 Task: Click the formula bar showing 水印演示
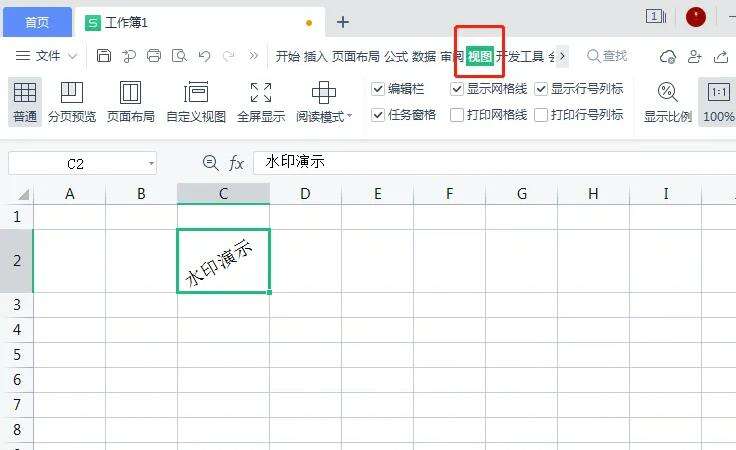click(x=494, y=162)
